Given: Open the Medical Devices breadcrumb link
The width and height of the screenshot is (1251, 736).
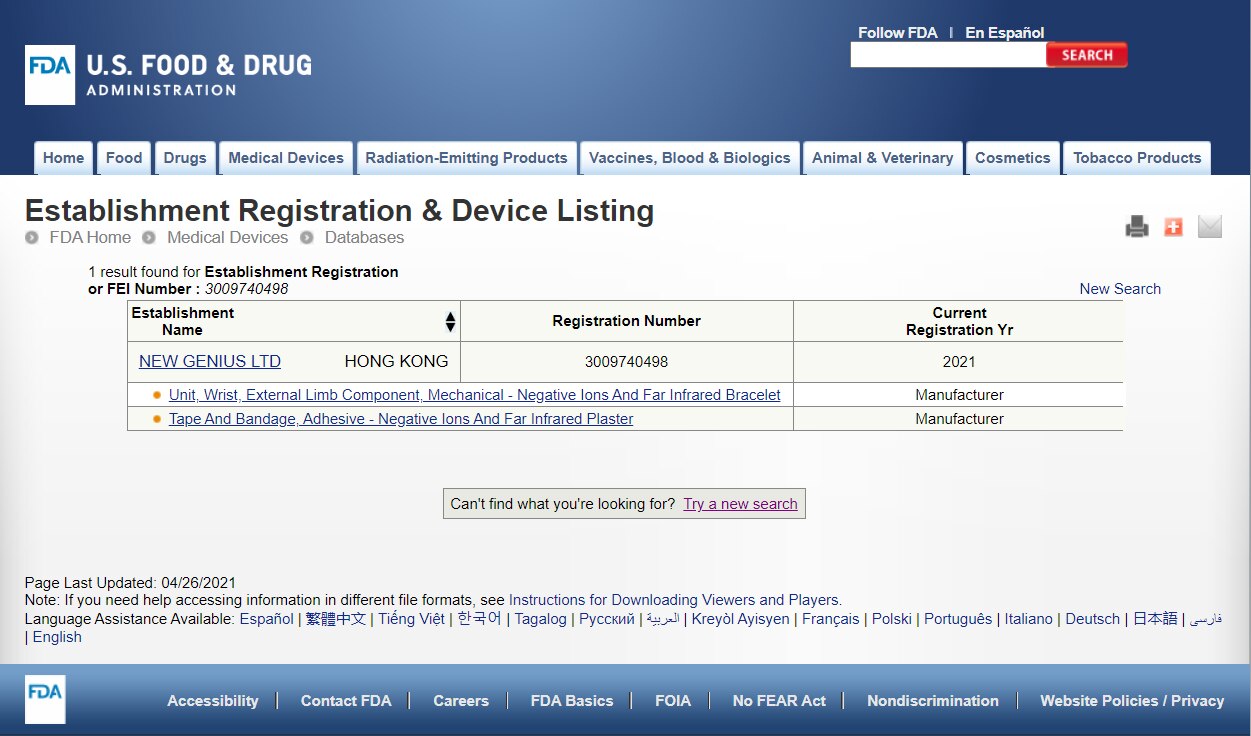Looking at the screenshot, I should (x=227, y=238).
